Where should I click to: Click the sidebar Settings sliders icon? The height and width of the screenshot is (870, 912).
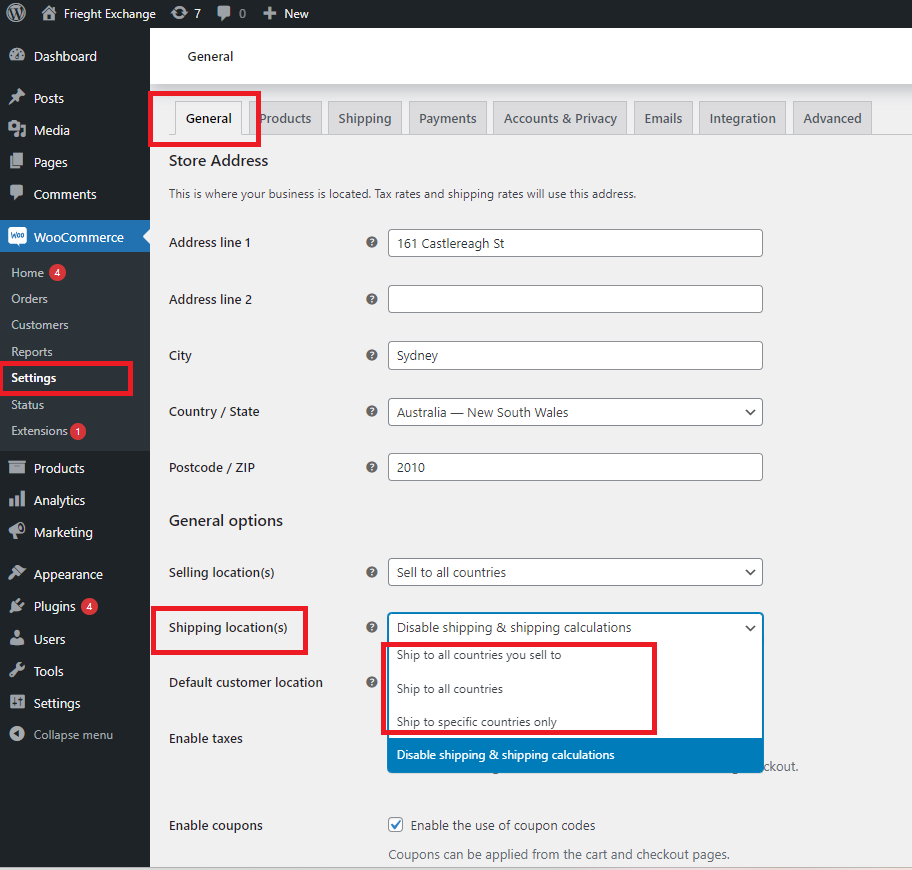(17, 702)
